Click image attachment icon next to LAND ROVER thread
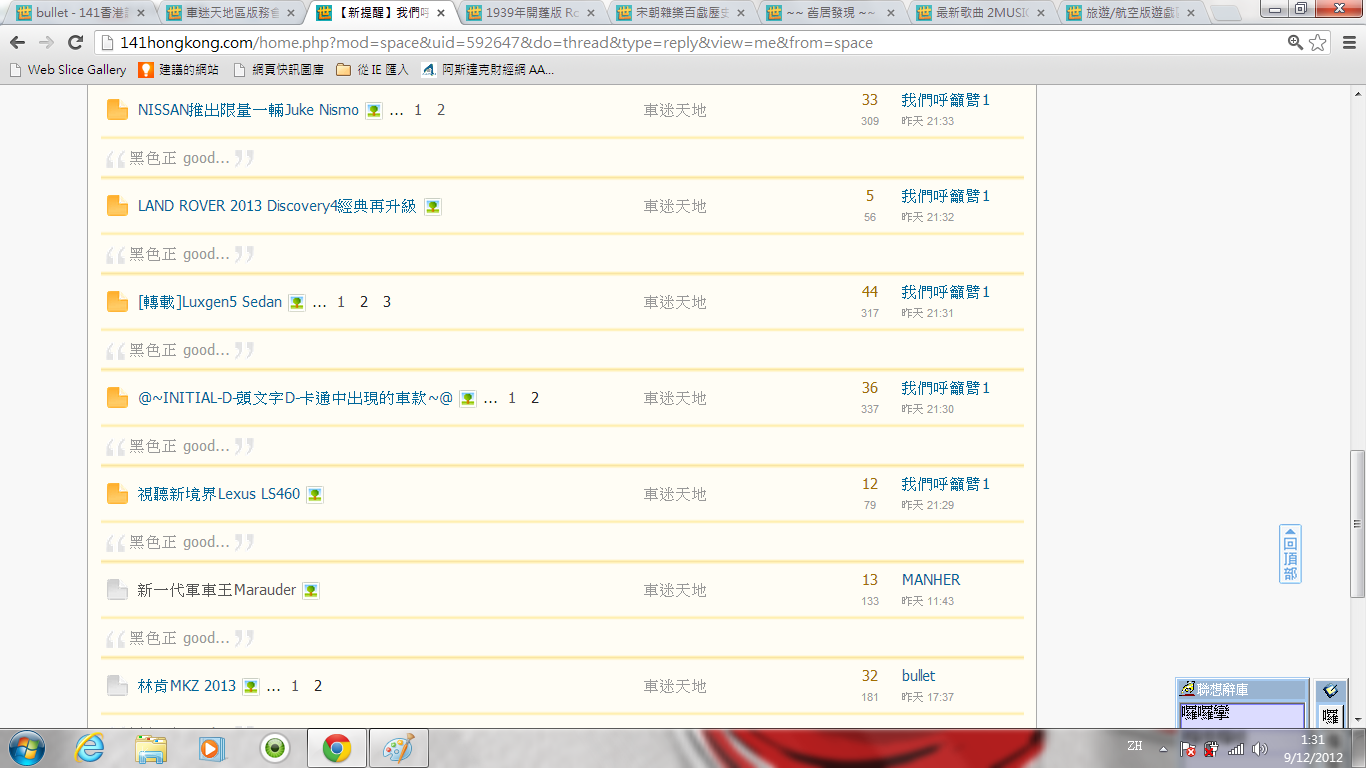The width and height of the screenshot is (1366, 768). (x=432, y=207)
